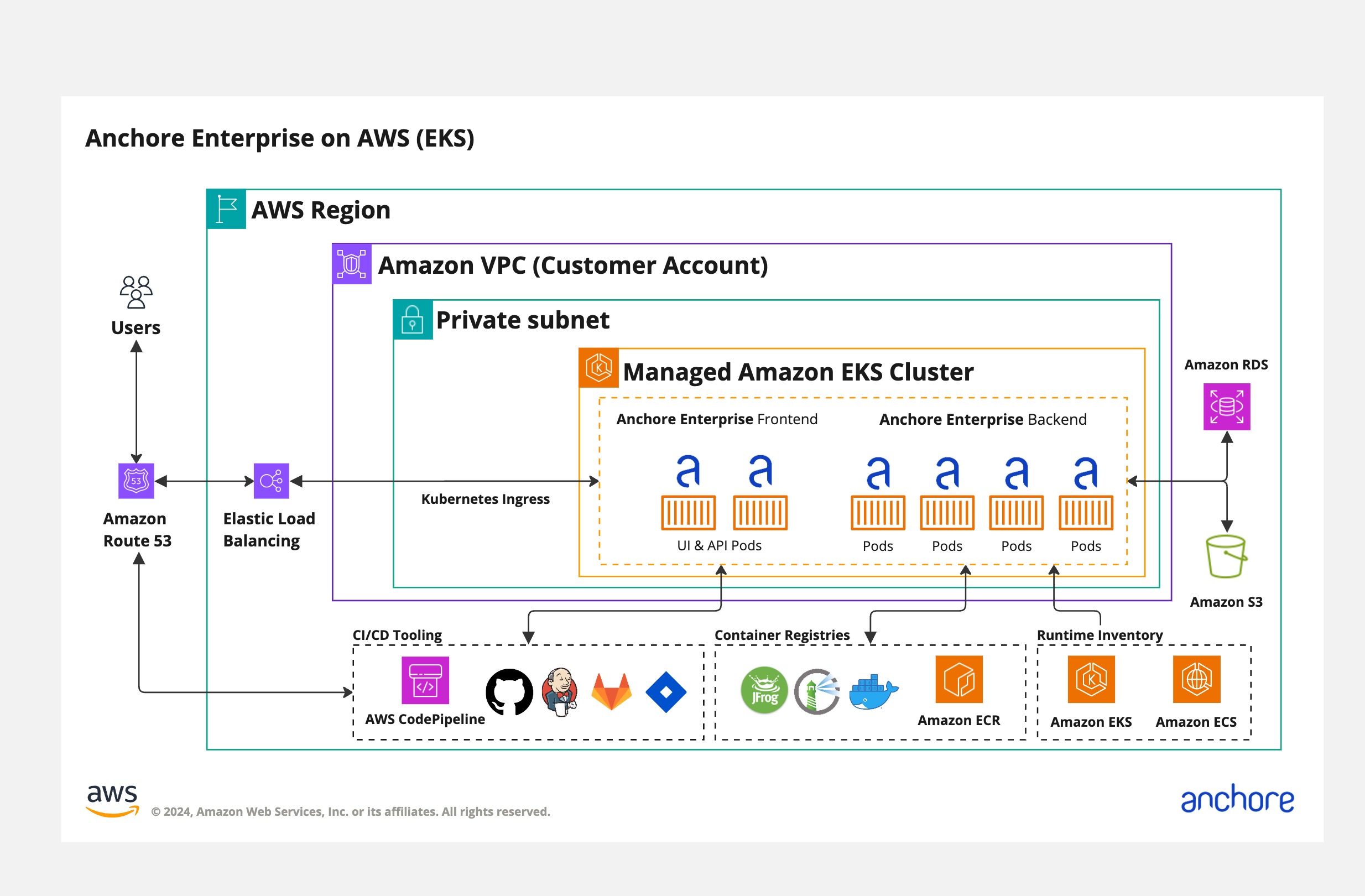
Task: Select the AWS Region flag icon
Action: coord(227,209)
